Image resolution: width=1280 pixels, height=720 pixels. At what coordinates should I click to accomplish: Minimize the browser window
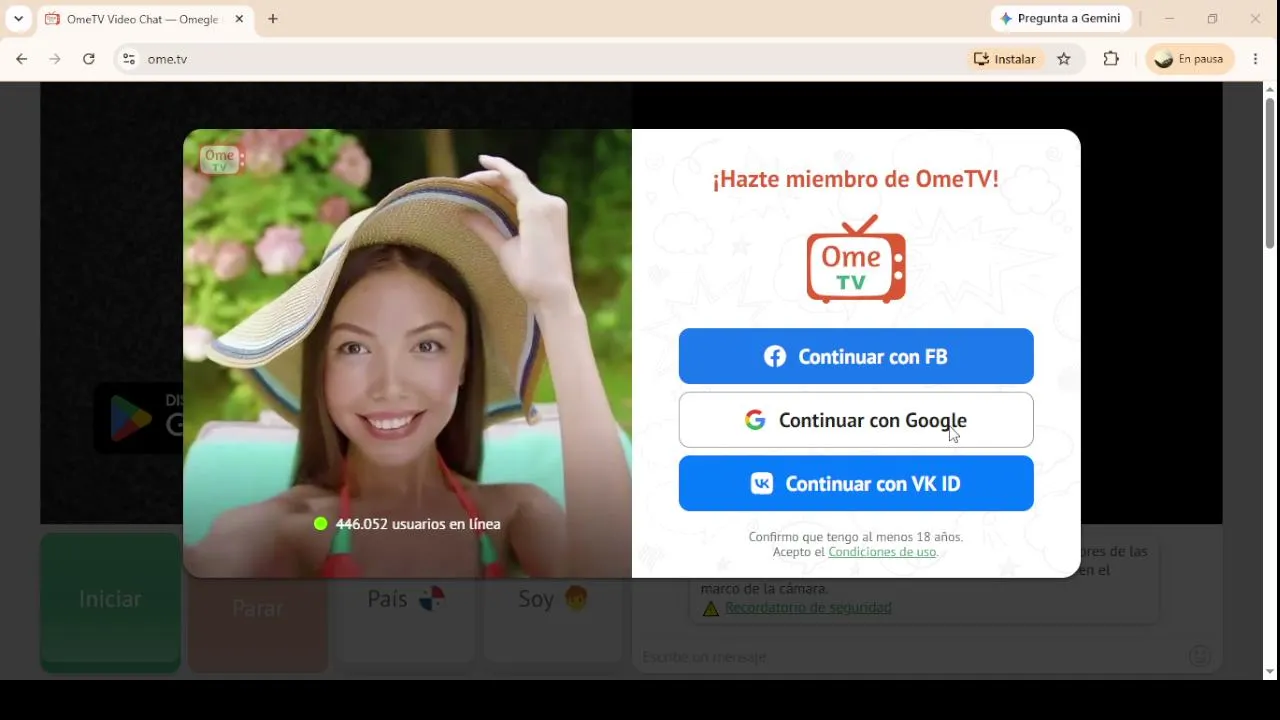tap(1169, 19)
